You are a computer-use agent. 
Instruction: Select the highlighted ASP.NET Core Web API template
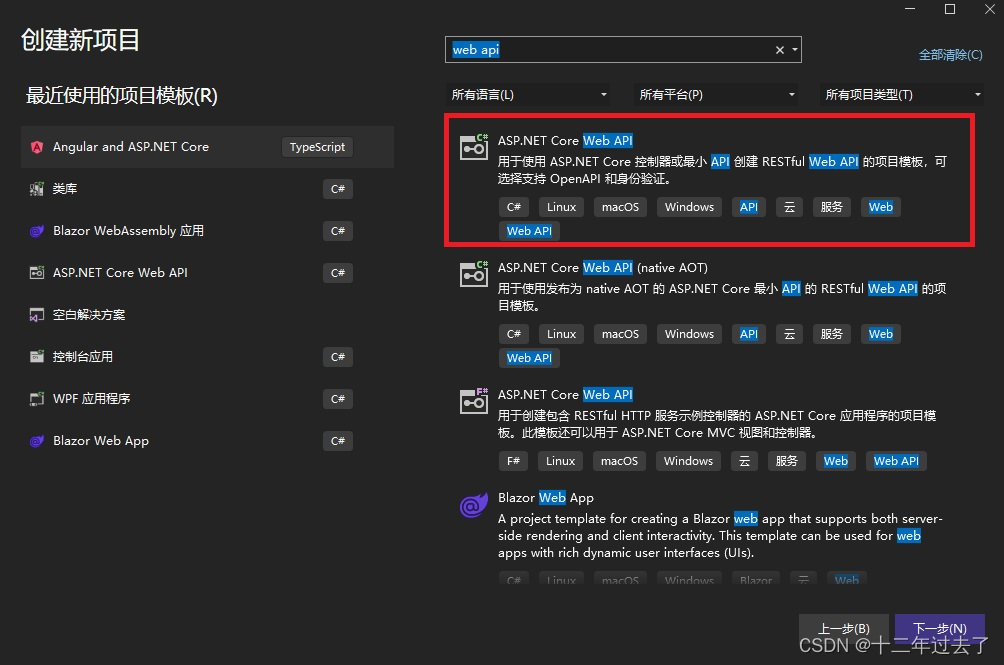[700, 180]
